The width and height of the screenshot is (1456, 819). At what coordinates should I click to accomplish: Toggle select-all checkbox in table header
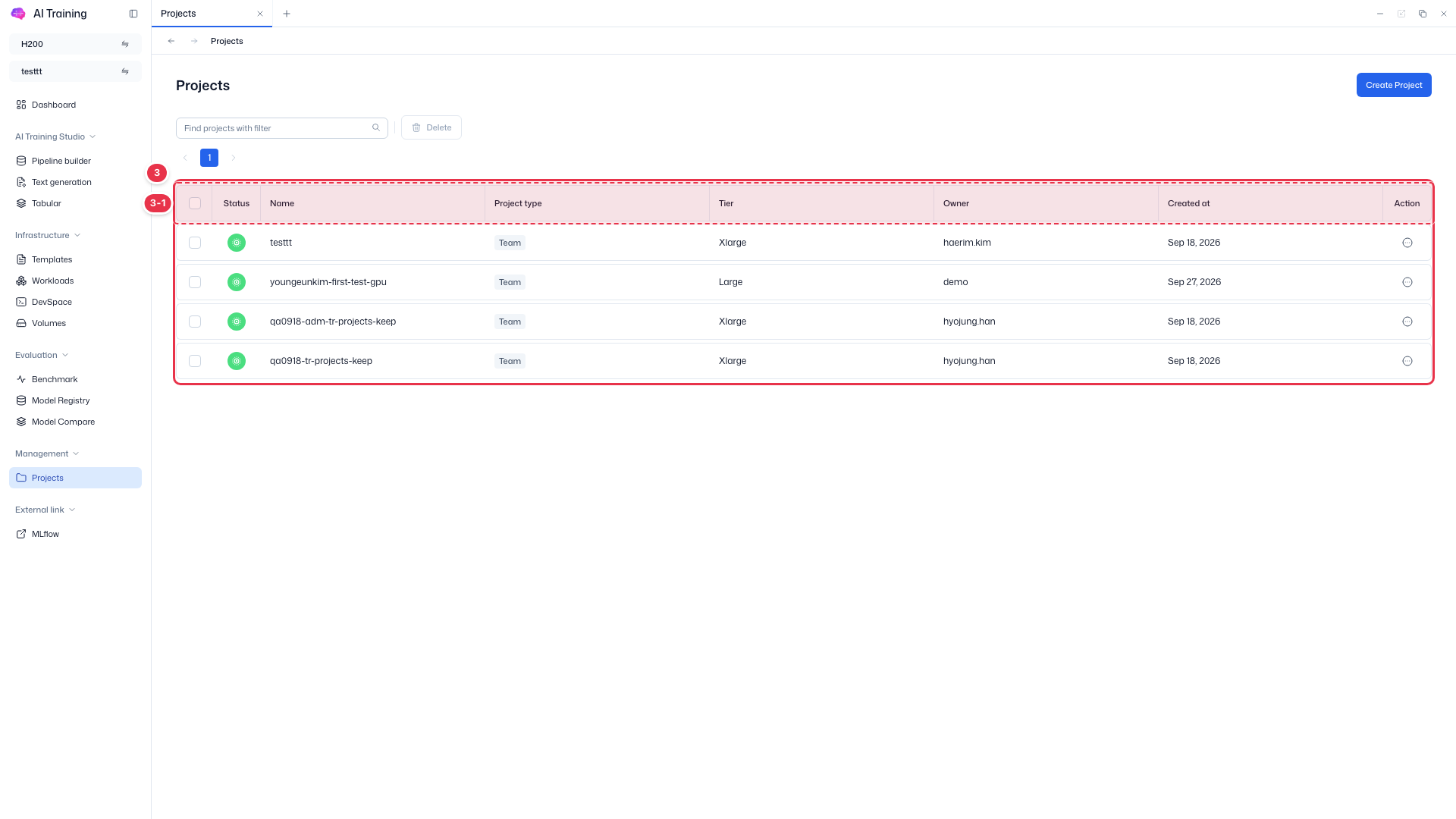(195, 203)
